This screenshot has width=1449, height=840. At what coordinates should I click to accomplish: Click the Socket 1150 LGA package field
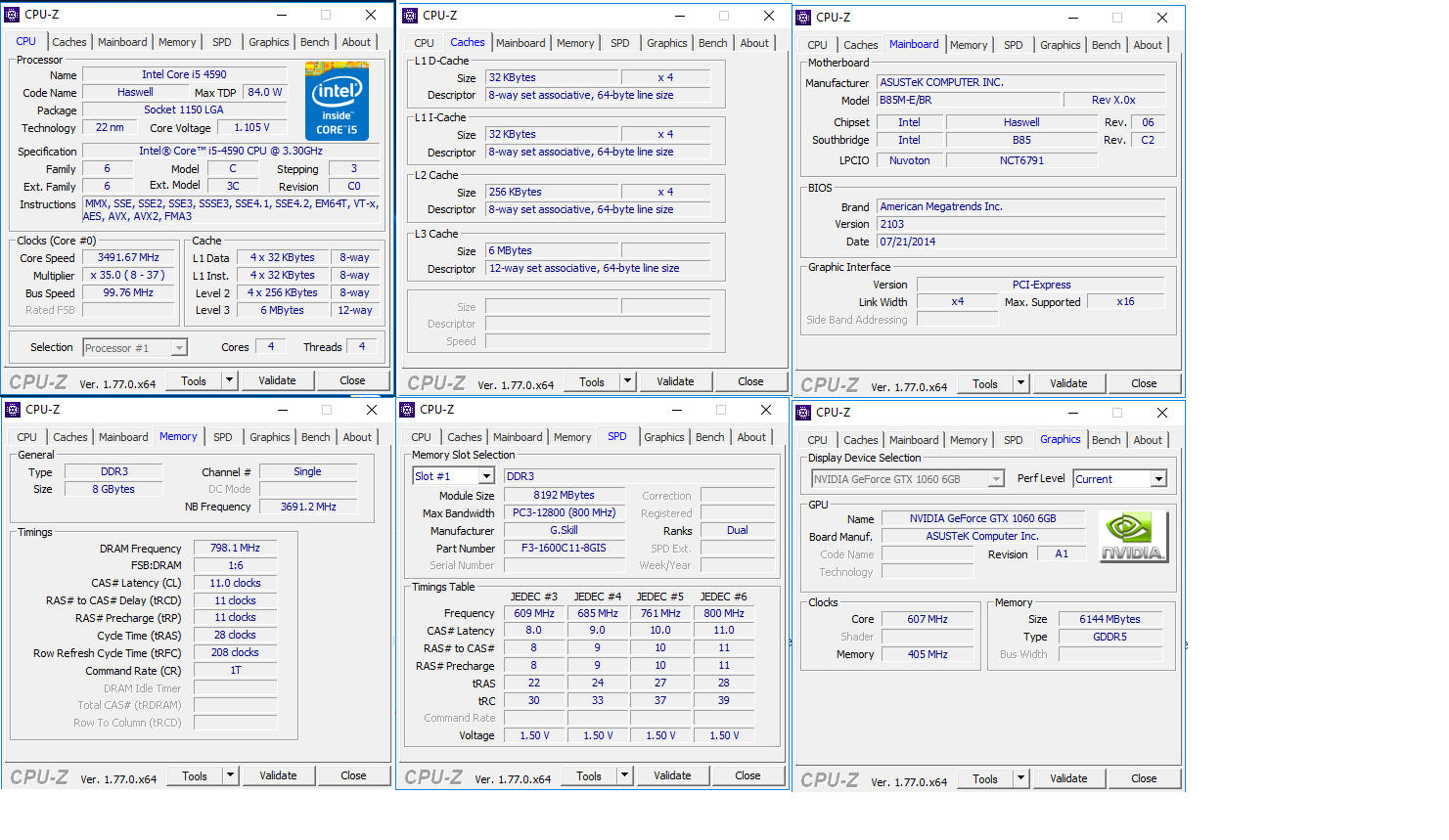(184, 110)
